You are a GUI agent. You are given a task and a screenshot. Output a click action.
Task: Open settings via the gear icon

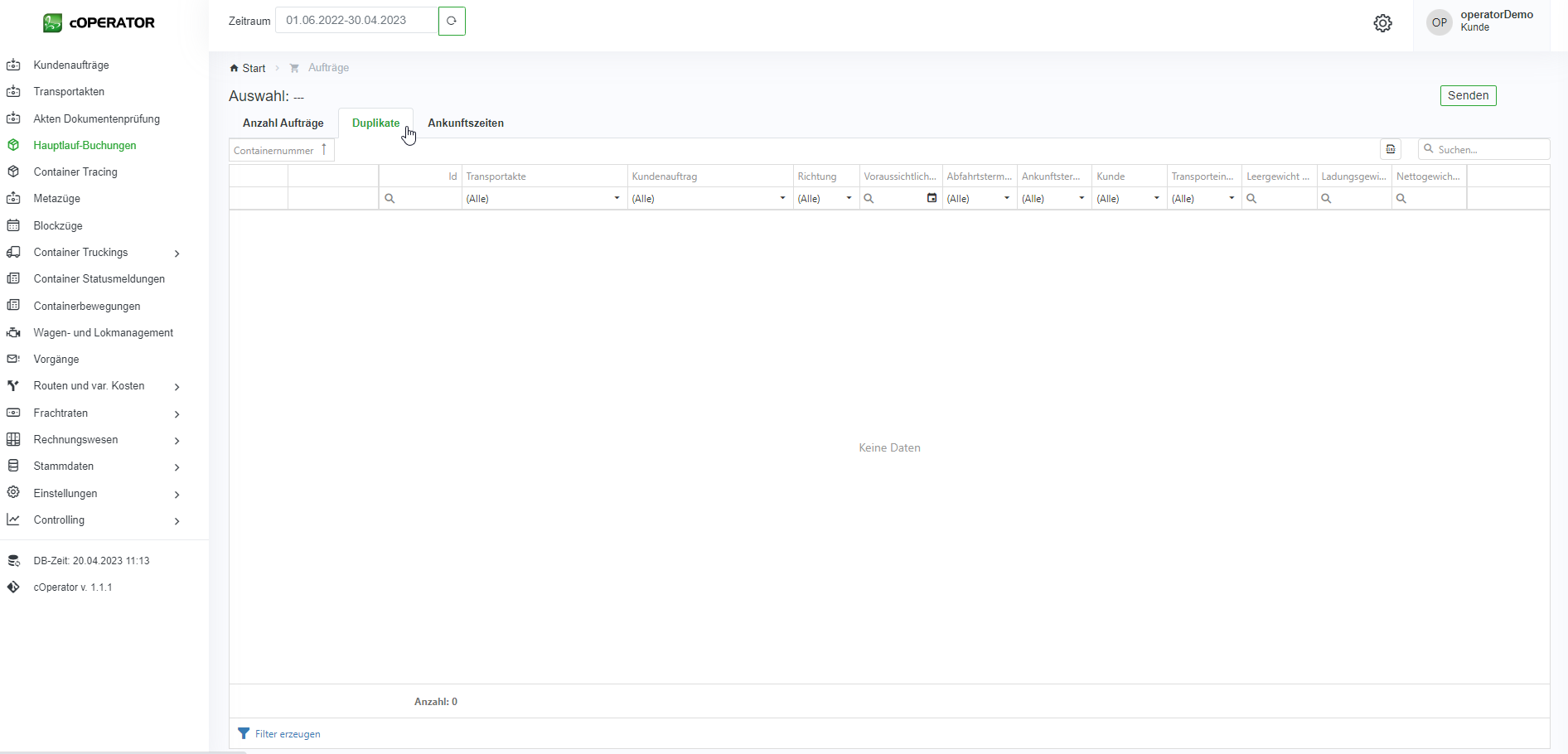pos(1382,23)
